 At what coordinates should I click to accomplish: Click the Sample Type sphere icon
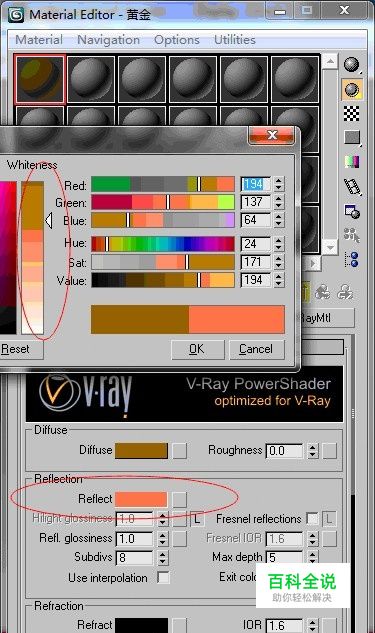[x=352, y=65]
